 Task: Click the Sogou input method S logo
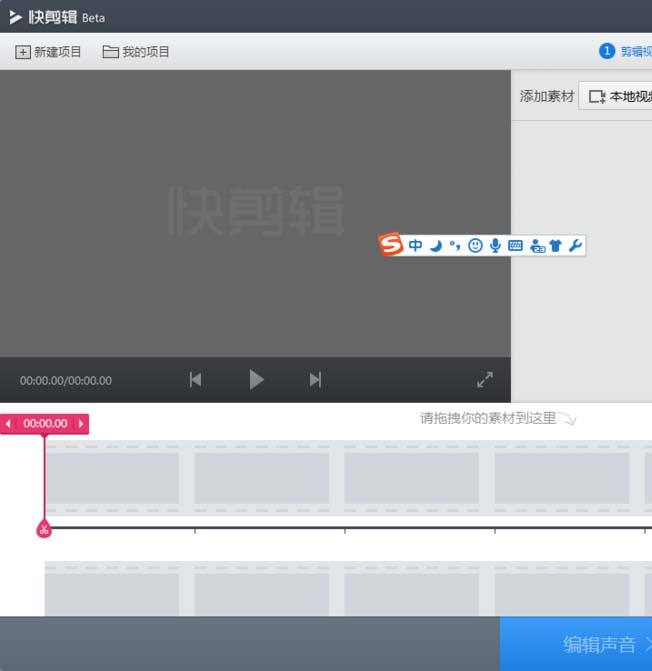pyautogui.click(x=391, y=244)
